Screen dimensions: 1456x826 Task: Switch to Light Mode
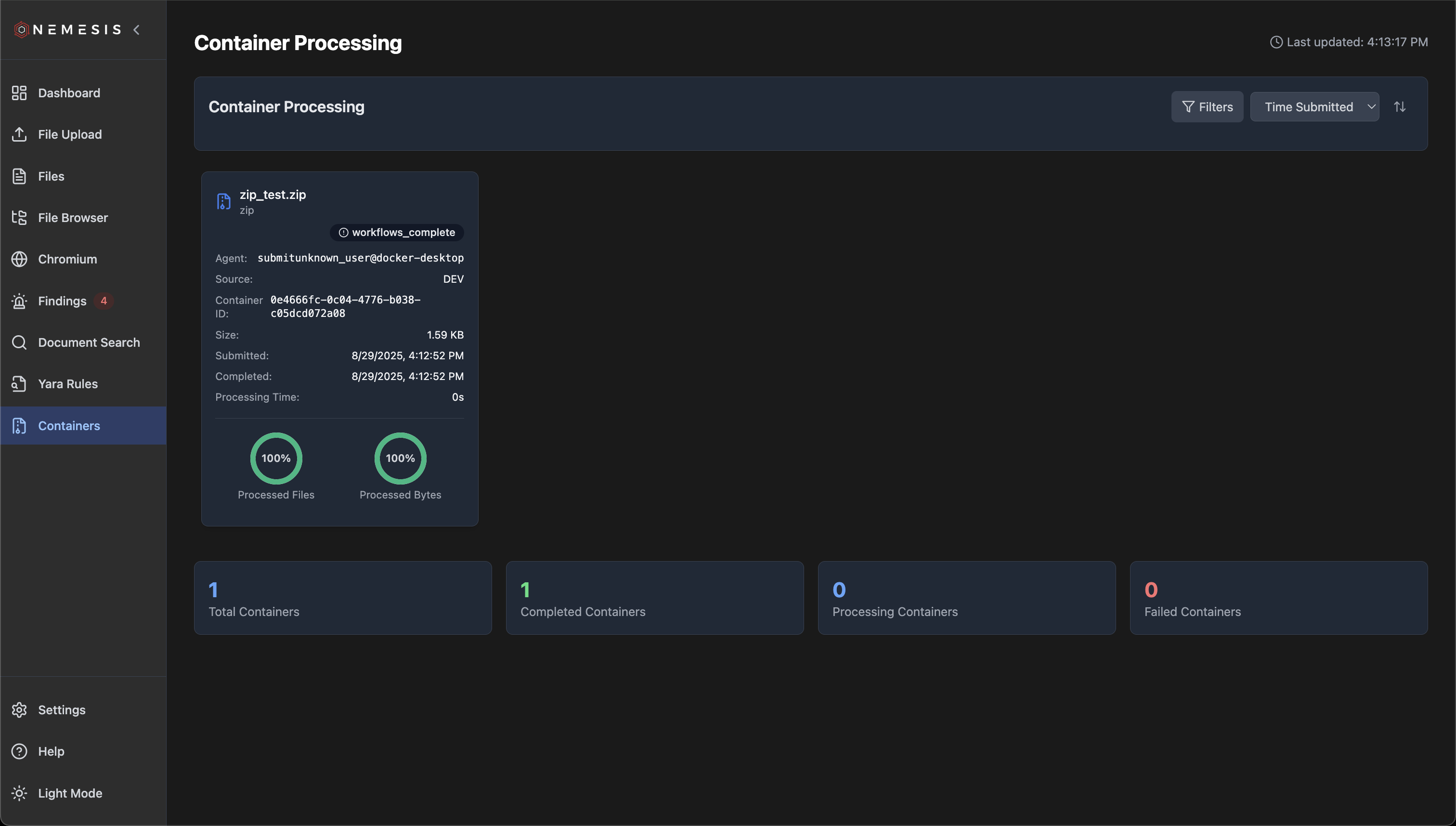click(69, 793)
